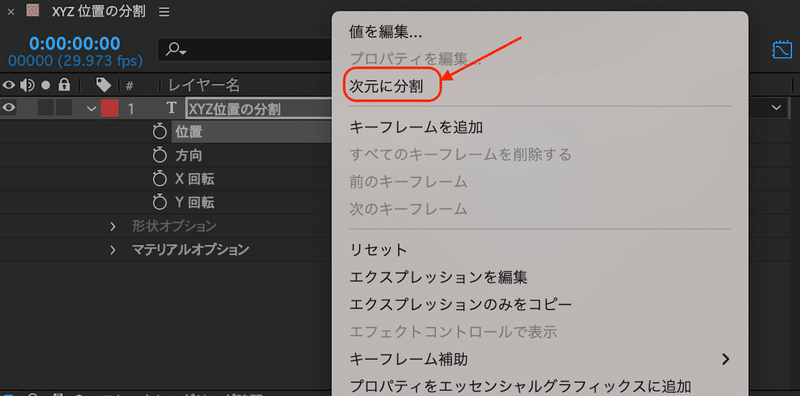Collapse layer 1 properties twirl arrow
The width and height of the screenshot is (800, 396).
(91, 109)
